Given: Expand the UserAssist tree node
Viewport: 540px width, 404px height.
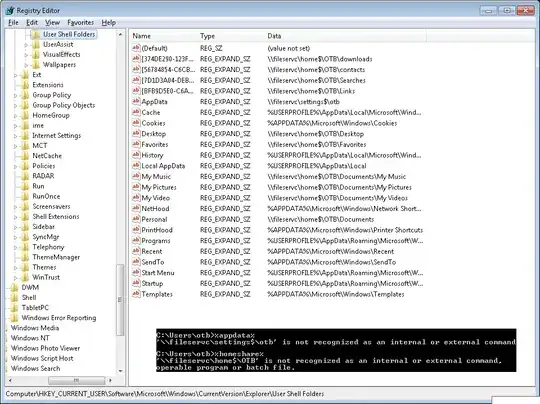Looking at the screenshot, I should click(x=26, y=45).
